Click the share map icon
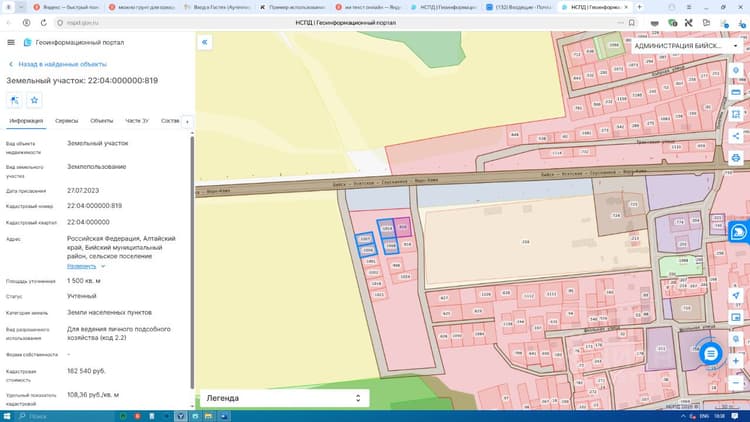Image resolution: width=750 pixels, height=422 pixels. (736, 136)
